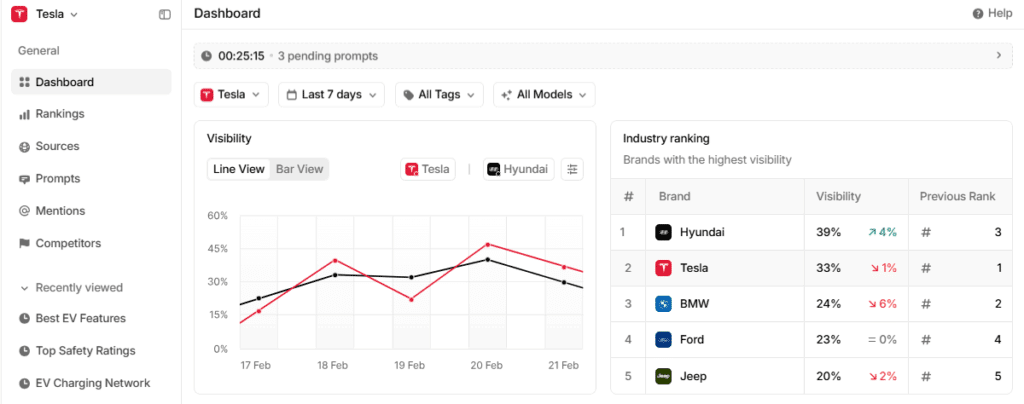Open the Last 7 days dropdown
1024x404 pixels.
tap(331, 95)
